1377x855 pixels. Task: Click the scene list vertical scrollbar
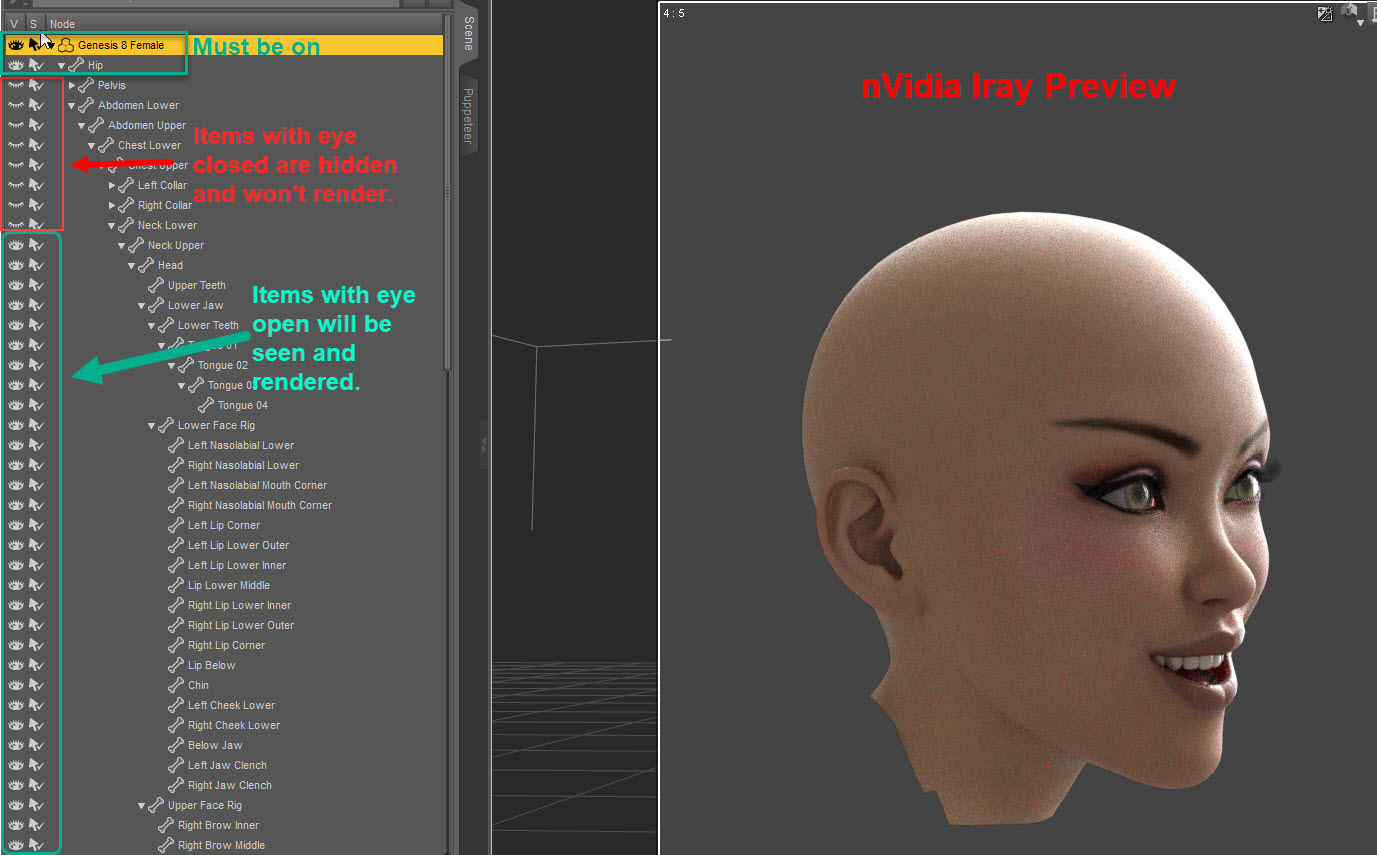(447, 200)
